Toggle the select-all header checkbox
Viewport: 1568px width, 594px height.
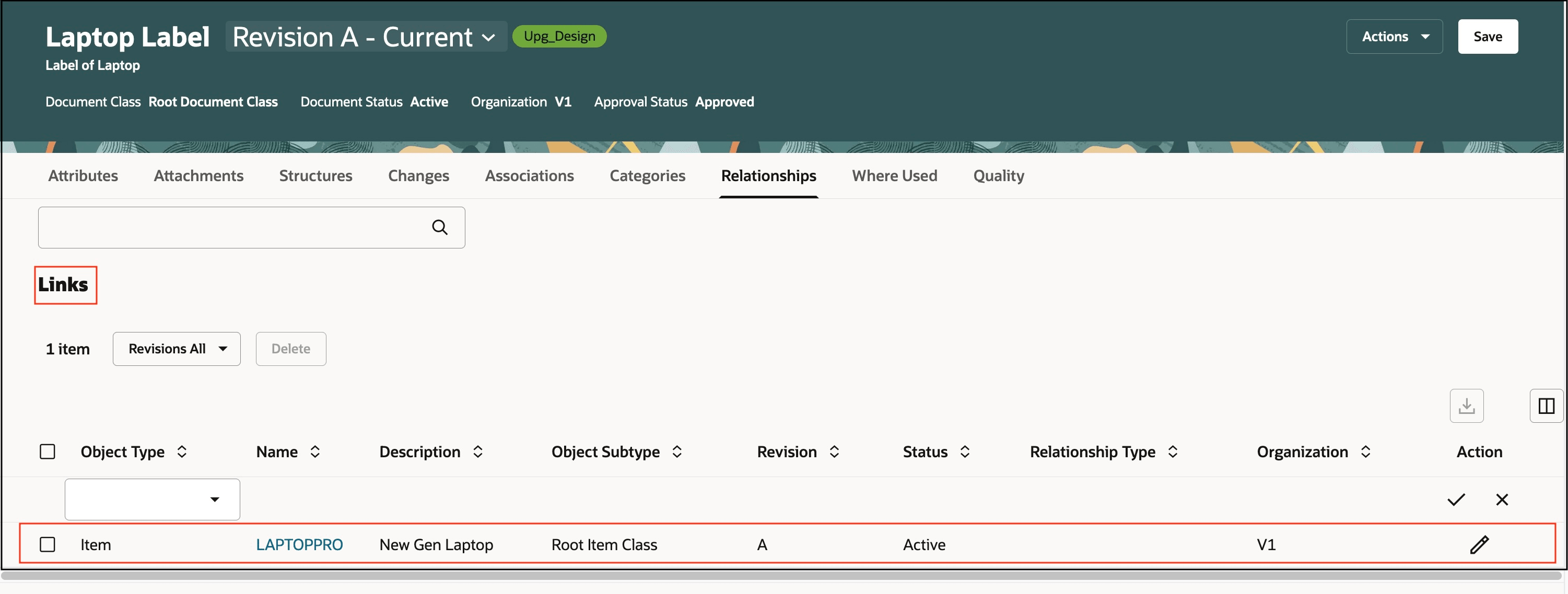48,452
